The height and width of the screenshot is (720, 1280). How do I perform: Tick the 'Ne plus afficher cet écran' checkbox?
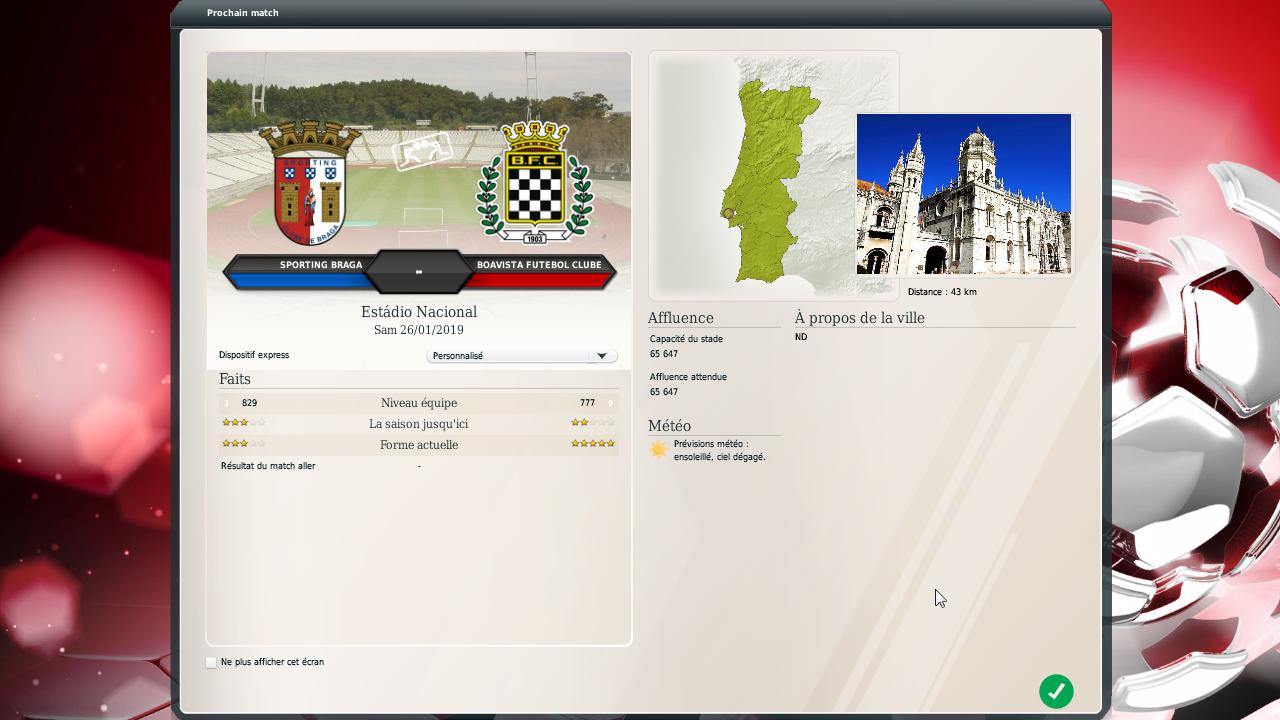211,662
